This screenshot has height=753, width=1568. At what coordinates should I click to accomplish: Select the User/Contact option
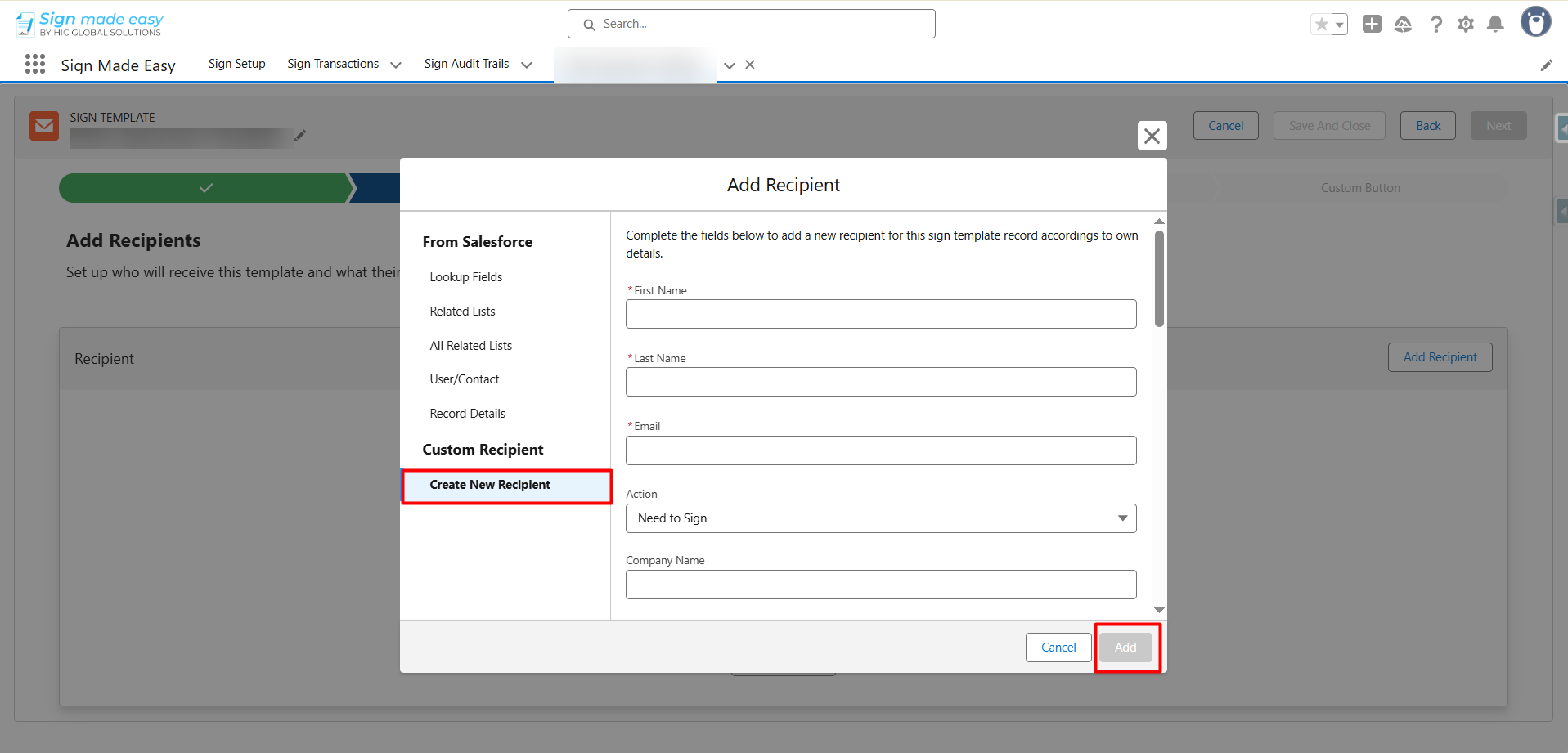[464, 379]
